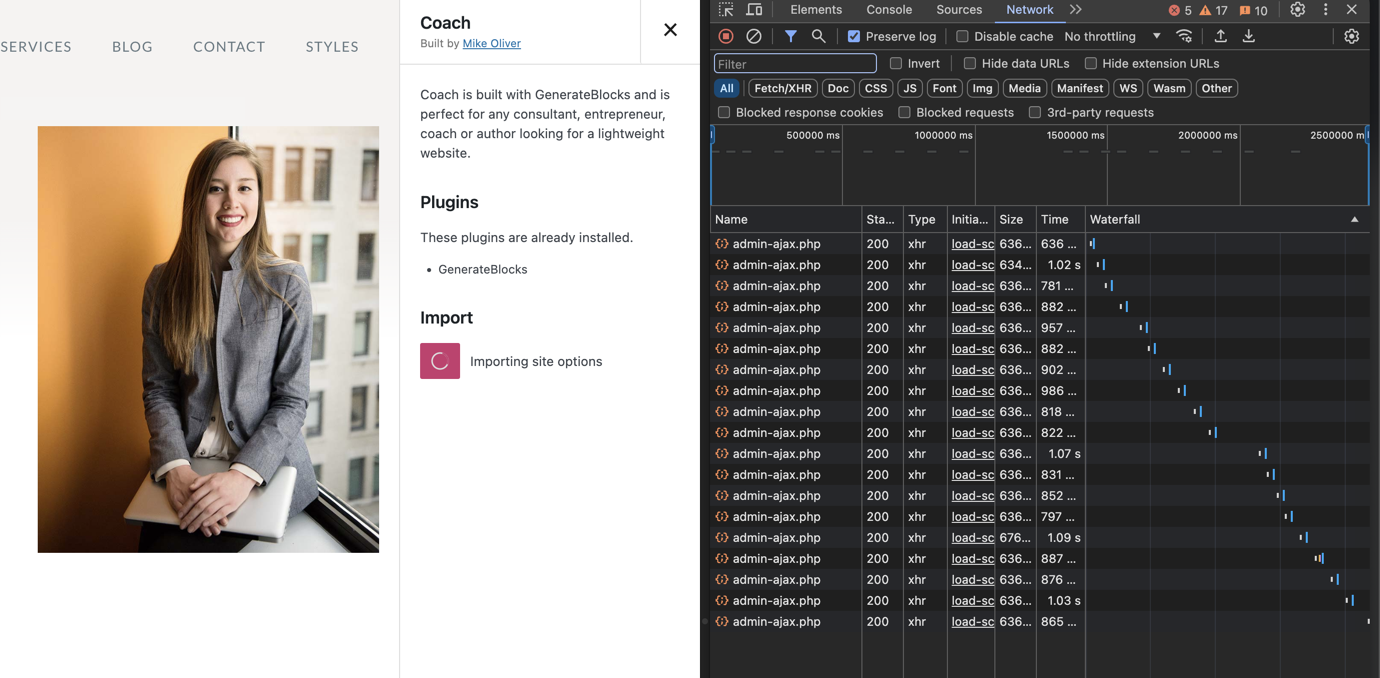1380x678 pixels.
Task: Select the All filter type
Action: point(727,88)
